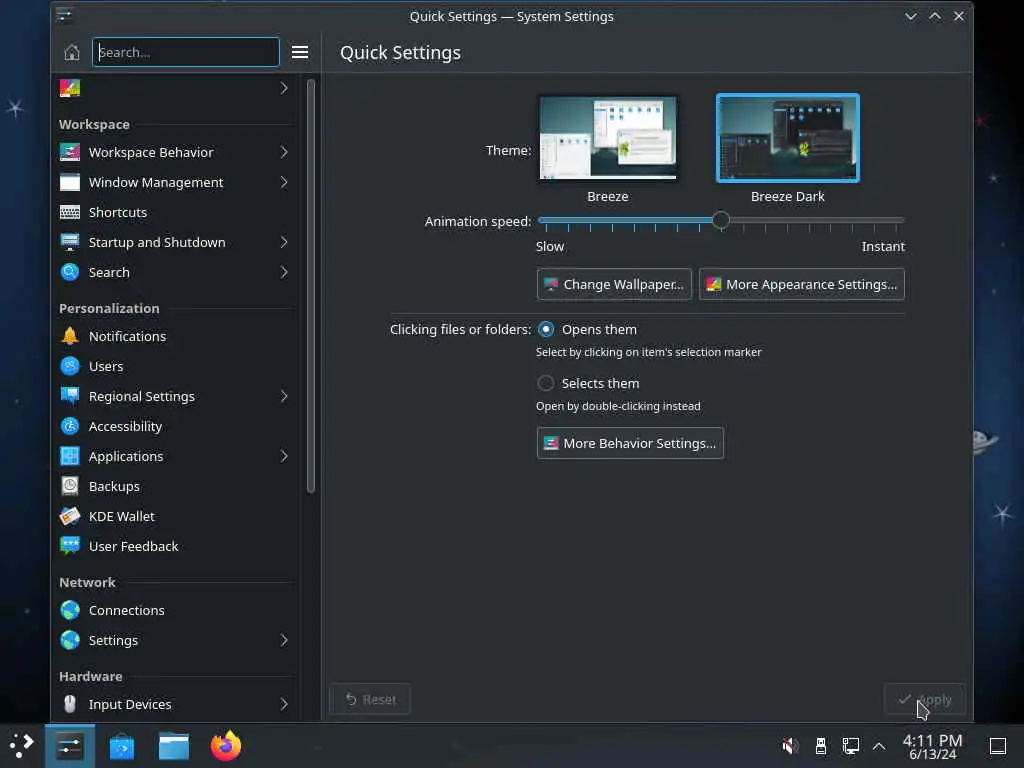Click the network tray icon
Screen dimensions: 1024x768
click(850, 746)
